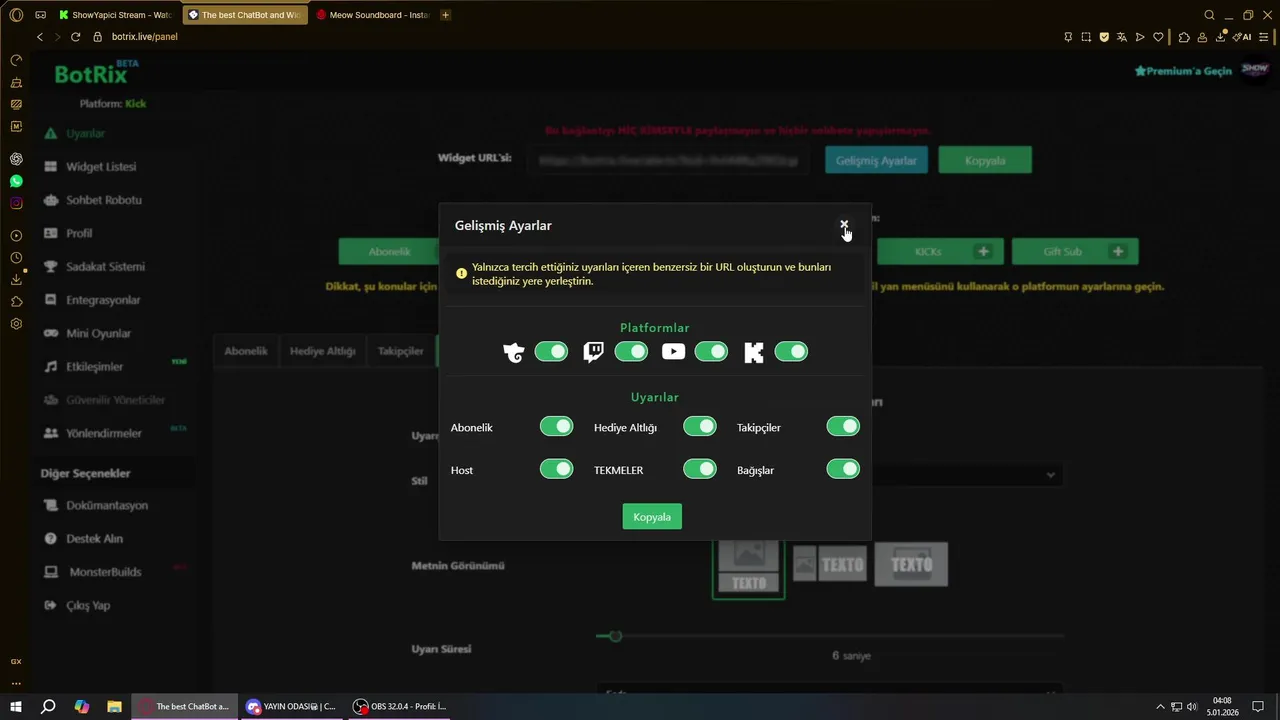Click the MonsterBuilds monitor icon
This screenshot has width=1280, height=720.
click(x=50, y=572)
